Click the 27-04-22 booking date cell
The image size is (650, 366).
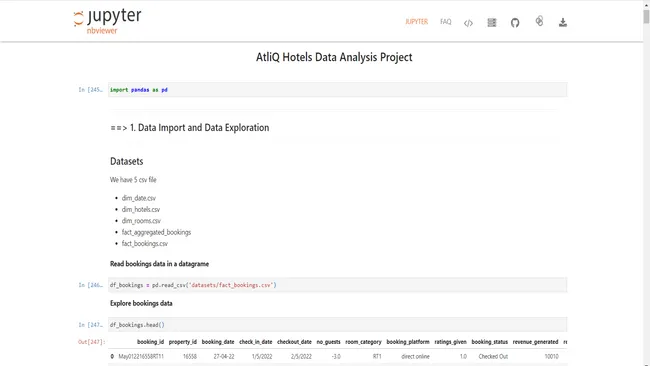[x=224, y=356]
